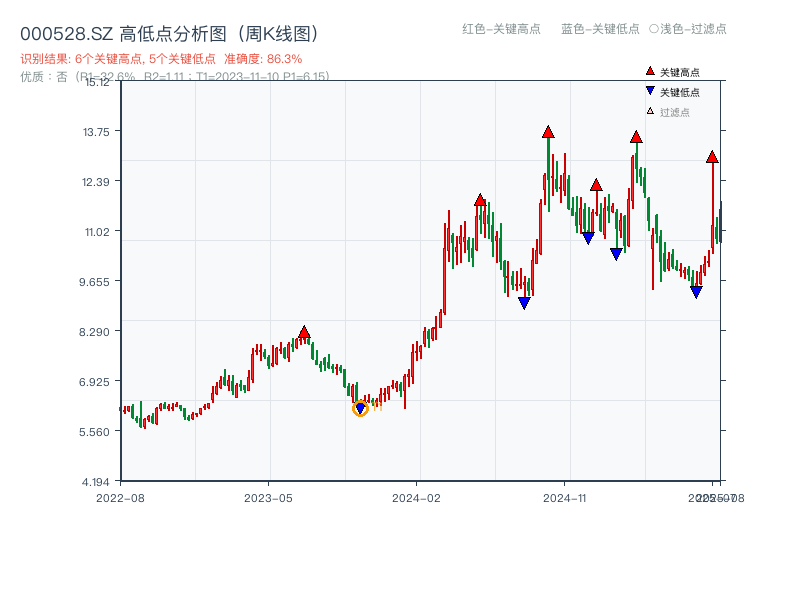Toggle the 关键高点 legend label
This screenshot has width=800, height=600.
pos(680,72)
